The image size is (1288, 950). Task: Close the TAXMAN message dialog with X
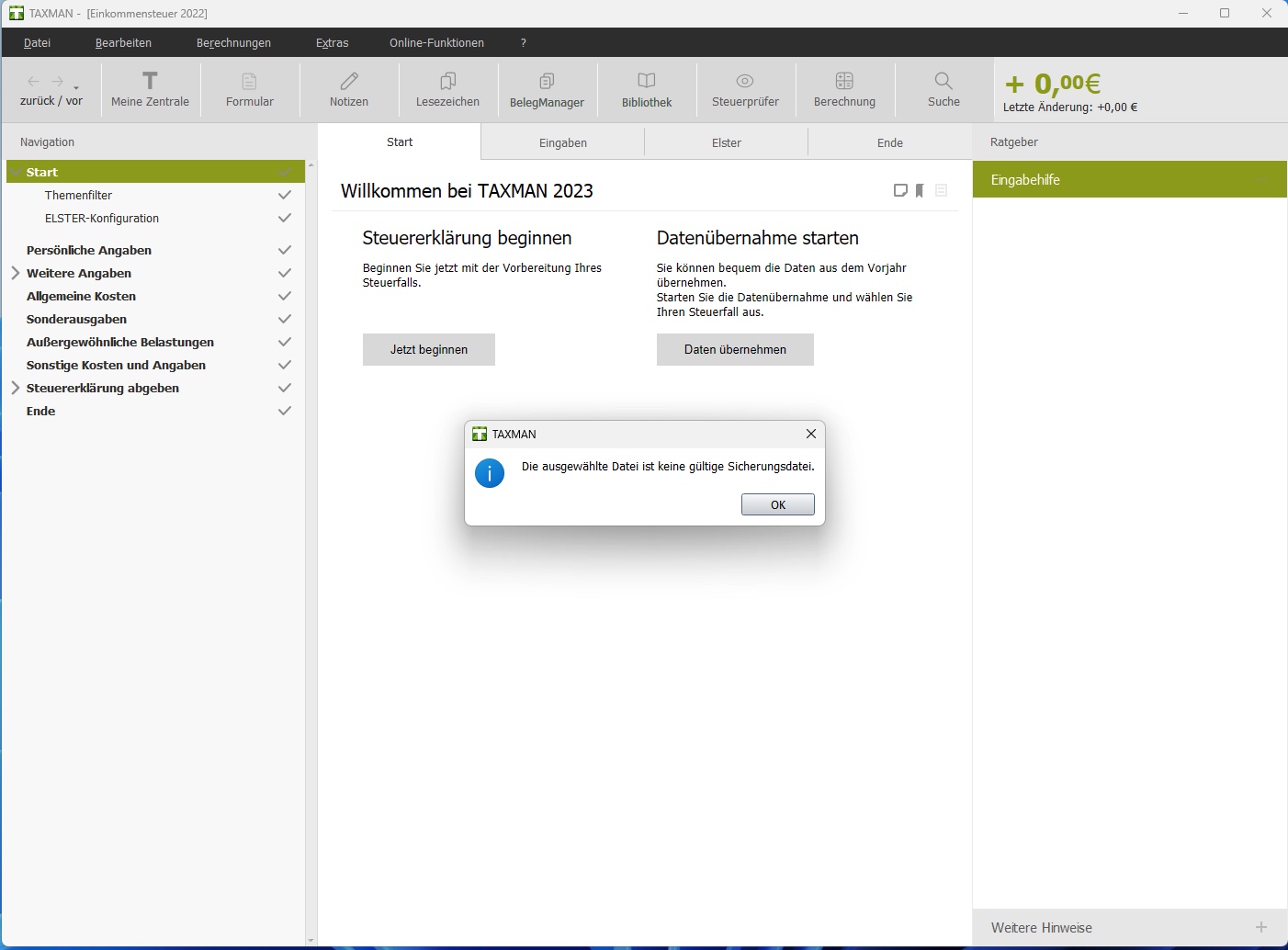coord(810,434)
